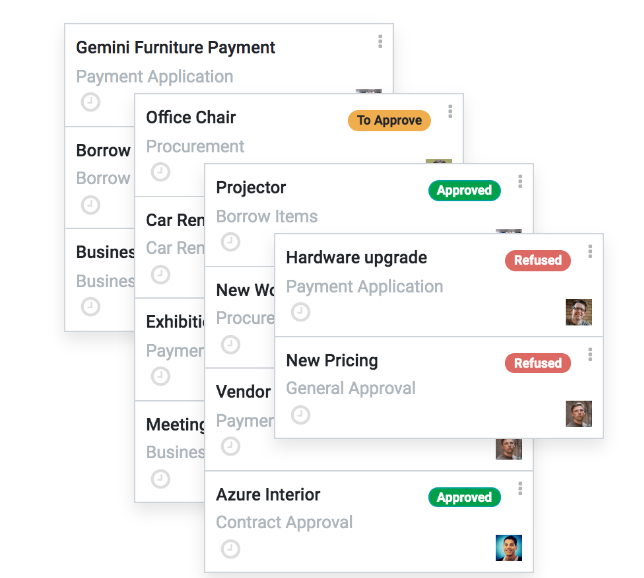Click activity clock icon on Projector card
Image resolution: width=644 pixels, height=578 pixels.
230,242
